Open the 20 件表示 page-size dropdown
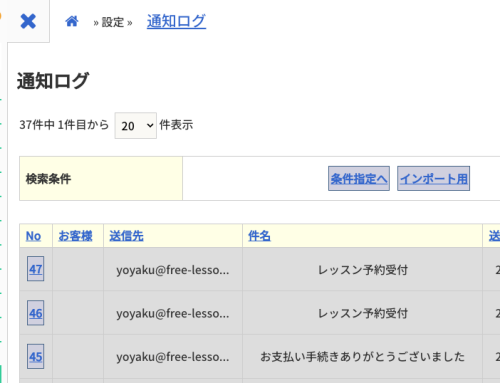The height and width of the screenshot is (383, 500). click(x=136, y=126)
